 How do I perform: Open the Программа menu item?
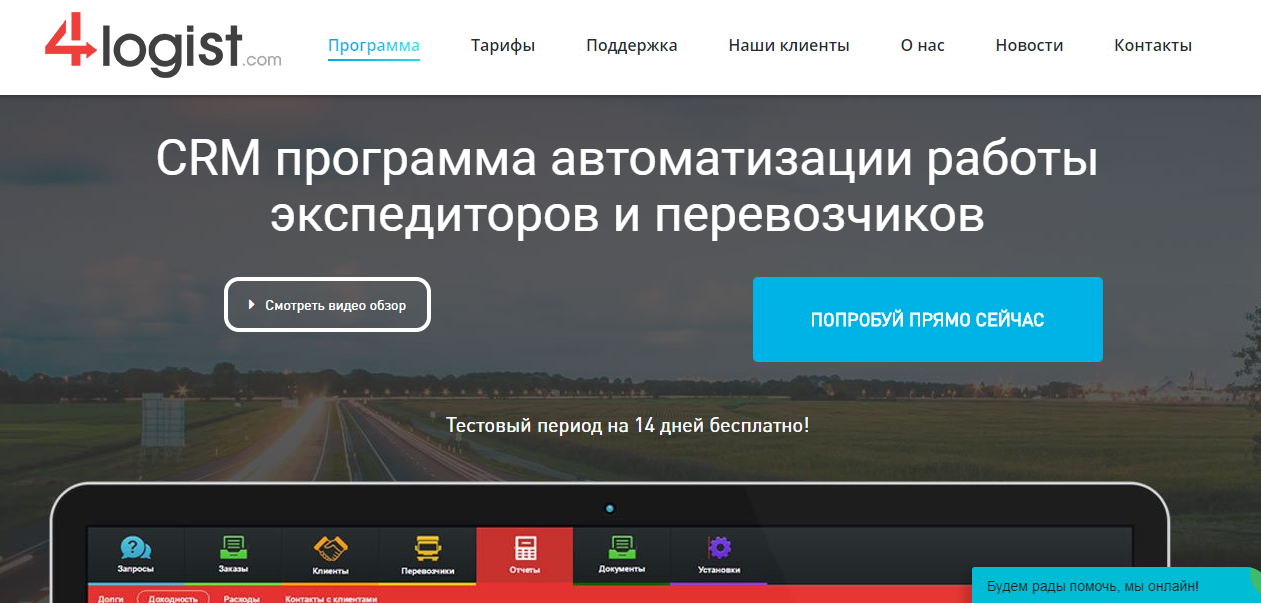(374, 45)
